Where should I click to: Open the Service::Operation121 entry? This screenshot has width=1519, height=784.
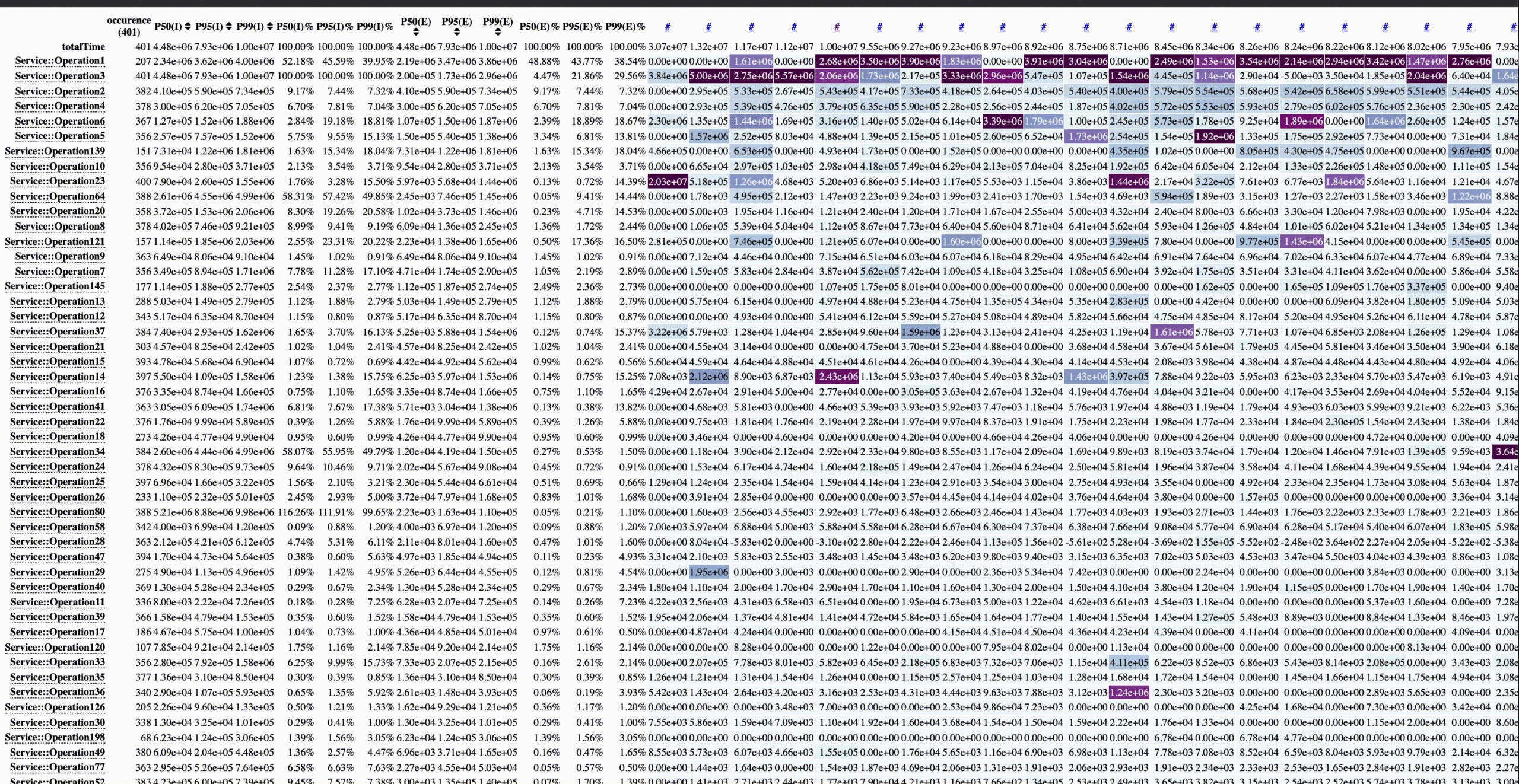tap(55, 241)
